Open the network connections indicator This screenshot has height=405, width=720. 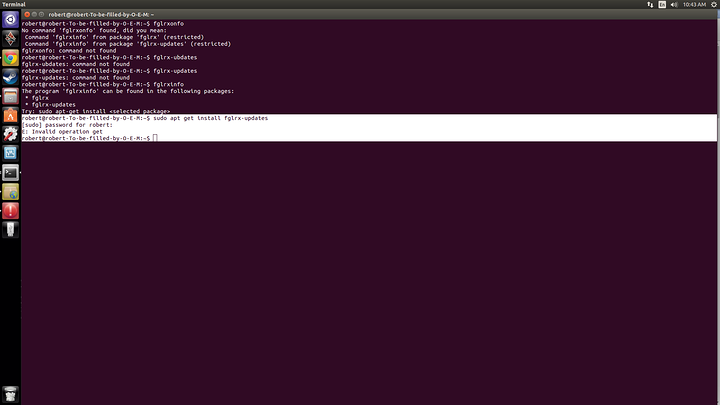coord(650,5)
